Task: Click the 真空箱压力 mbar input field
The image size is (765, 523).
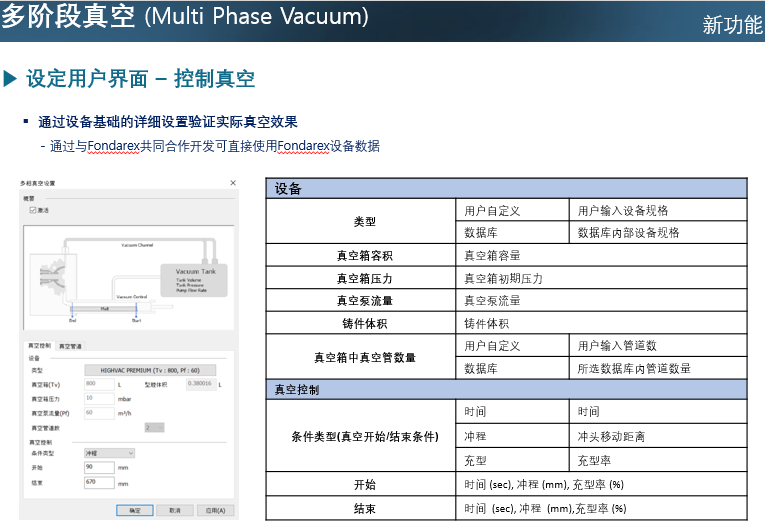Action: [99, 398]
